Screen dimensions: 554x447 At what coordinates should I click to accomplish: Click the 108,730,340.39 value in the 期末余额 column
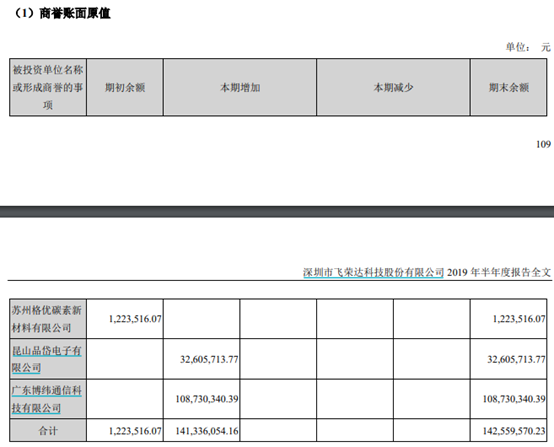(x=514, y=399)
